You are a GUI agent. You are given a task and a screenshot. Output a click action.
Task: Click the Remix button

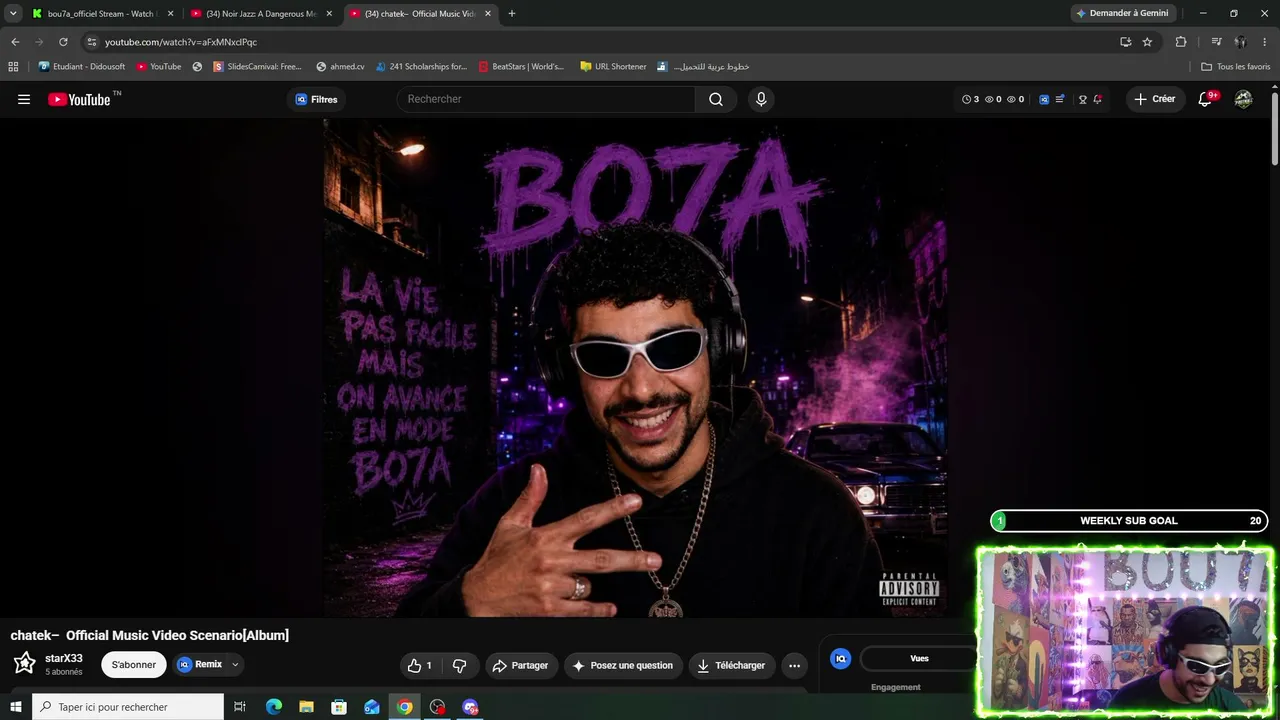click(x=200, y=665)
